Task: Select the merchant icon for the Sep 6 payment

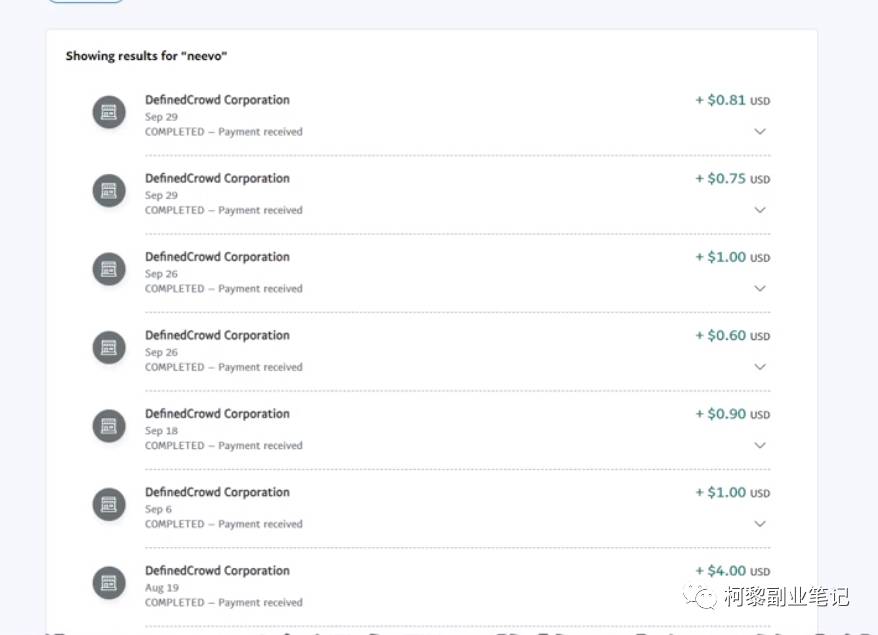Action: click(109, 504)
